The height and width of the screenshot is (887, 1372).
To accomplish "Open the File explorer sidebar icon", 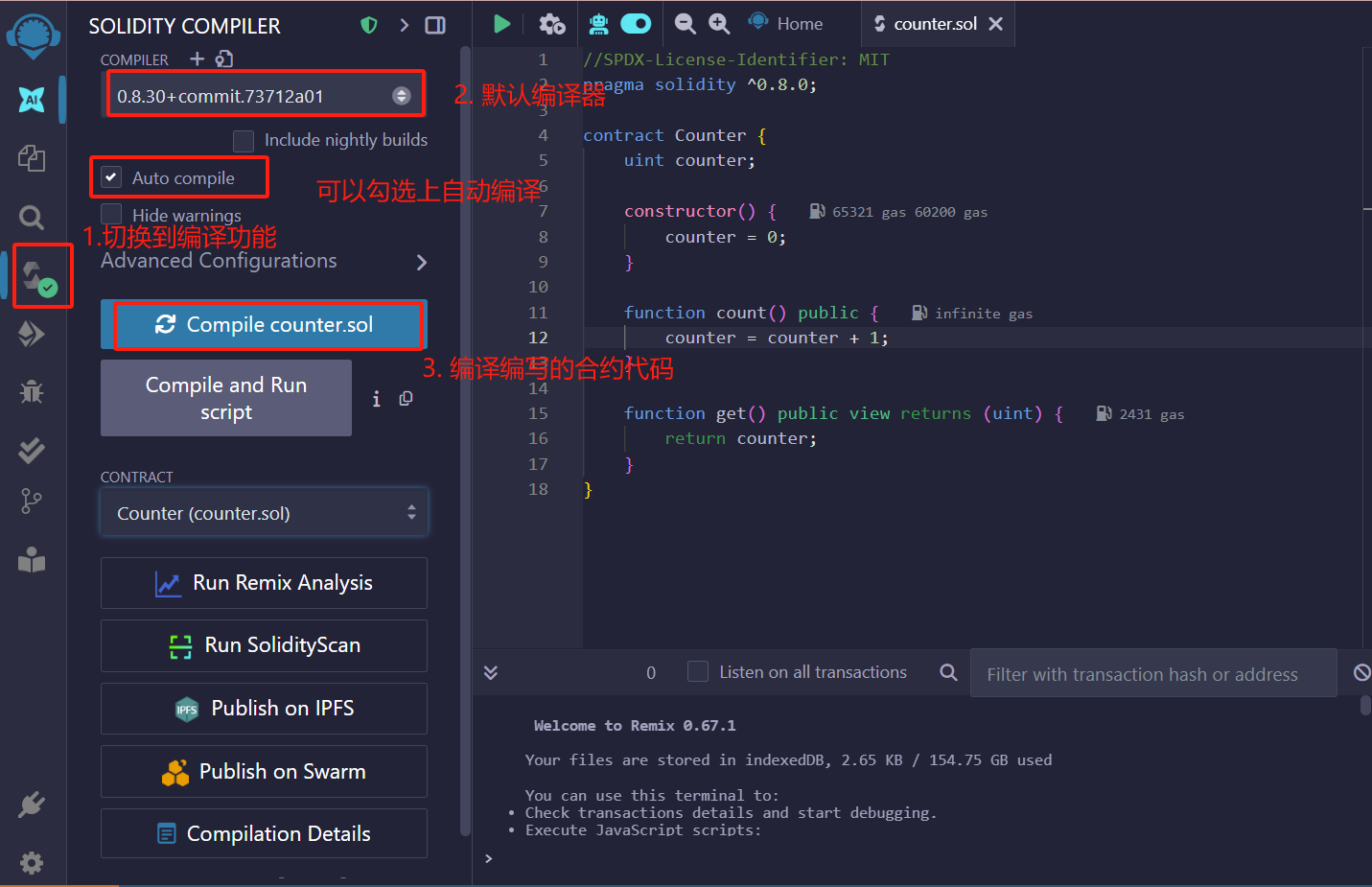I will (x=32, y=157).
